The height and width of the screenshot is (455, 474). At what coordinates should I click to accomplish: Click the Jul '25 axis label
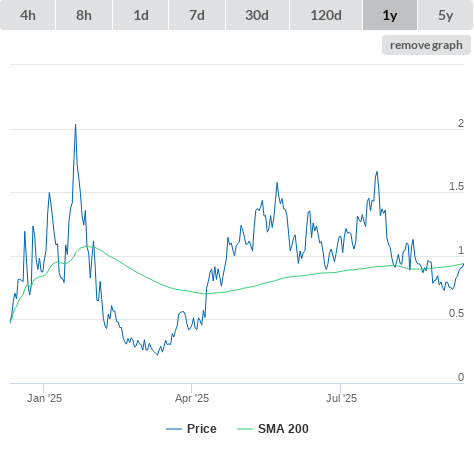coord(341,398)
